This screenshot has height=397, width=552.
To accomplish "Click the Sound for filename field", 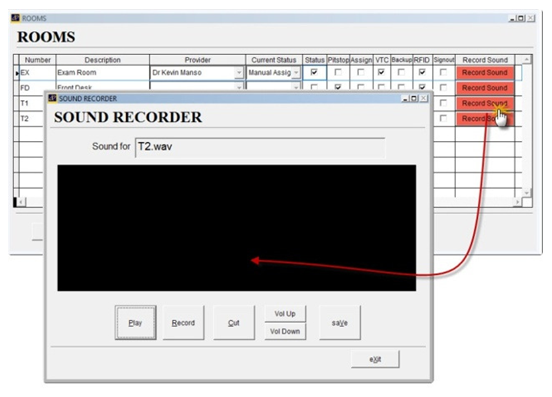I will tap(260, 147).
